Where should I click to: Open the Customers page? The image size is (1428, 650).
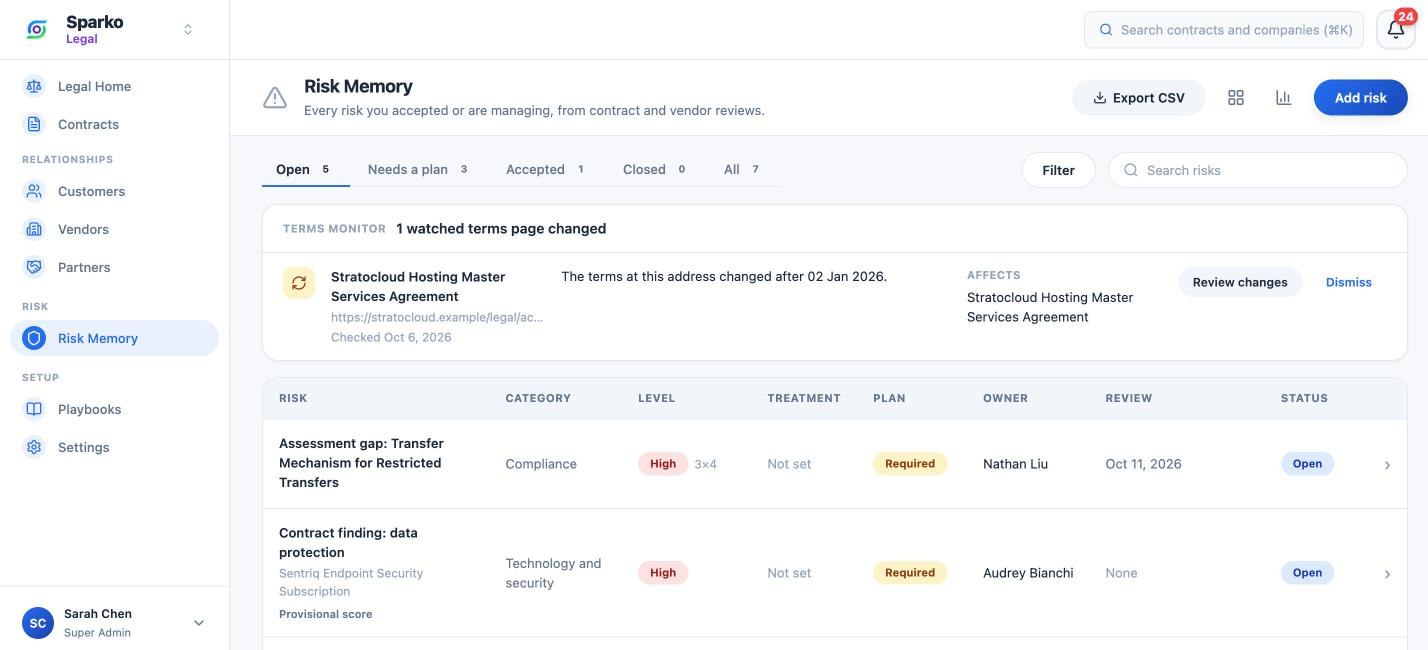coord(114,191)
